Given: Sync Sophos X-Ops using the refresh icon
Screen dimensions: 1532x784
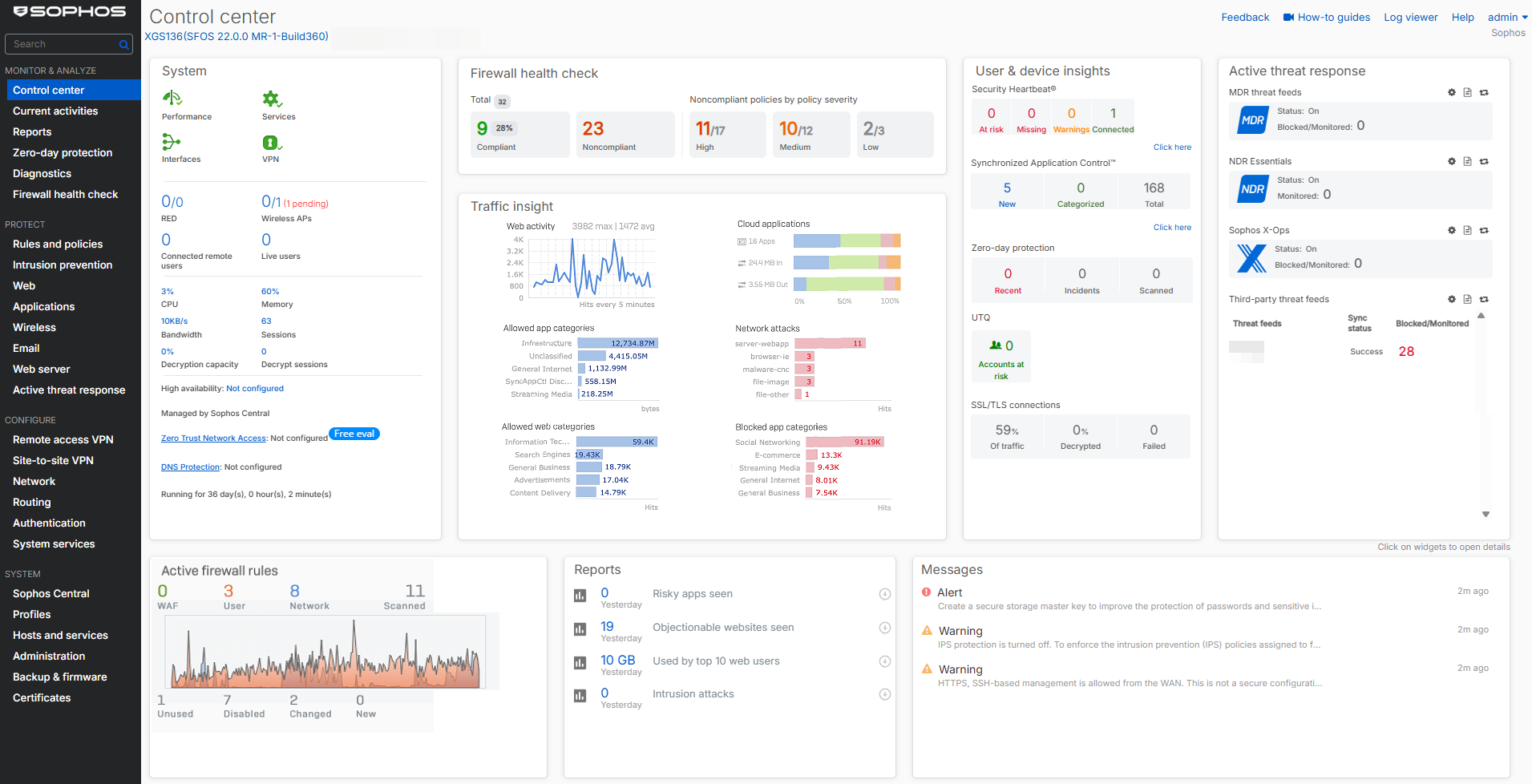Looking at the screenshot, I should (1486, 230).
